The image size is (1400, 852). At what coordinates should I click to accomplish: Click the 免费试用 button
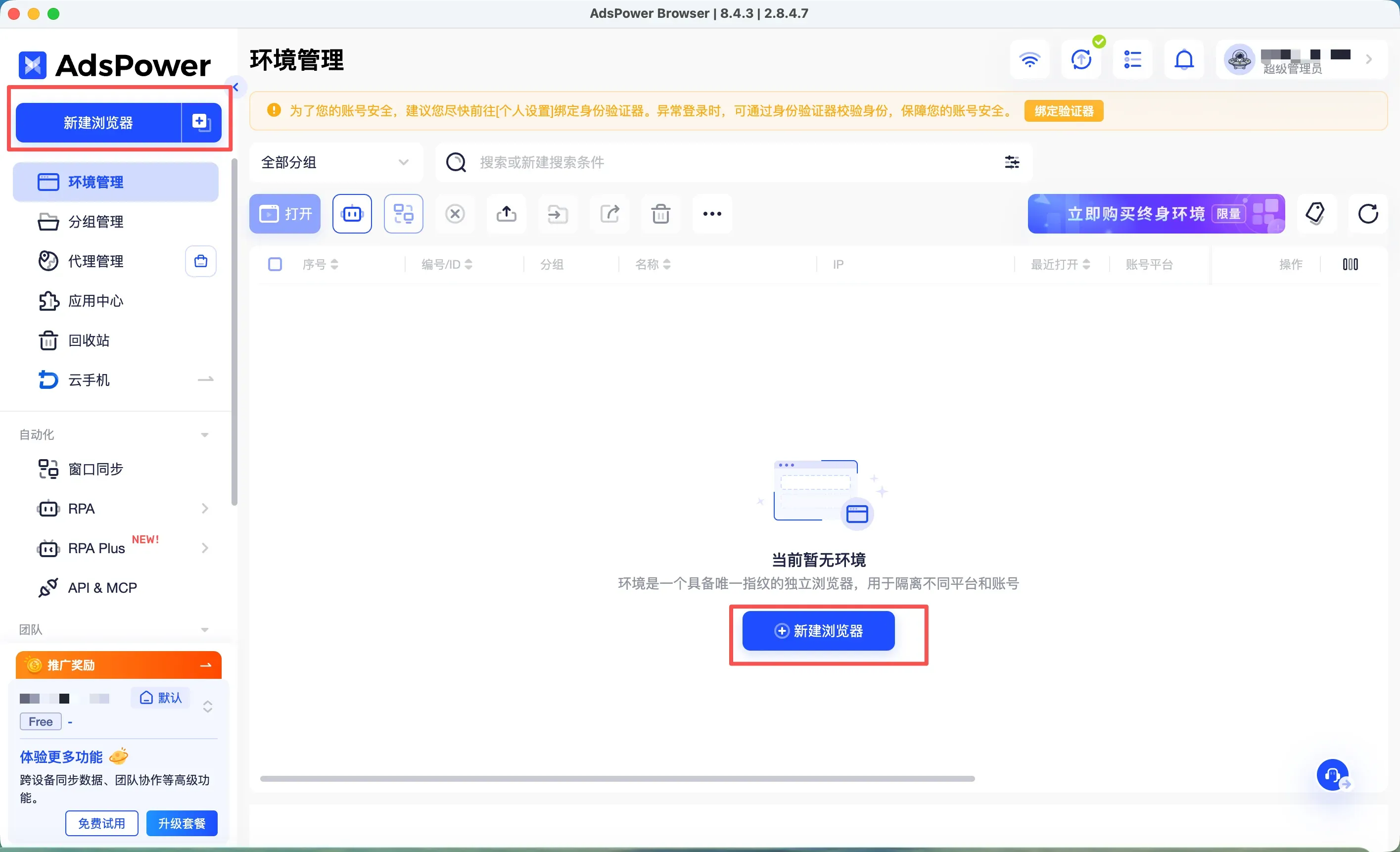tap(102, 823)
